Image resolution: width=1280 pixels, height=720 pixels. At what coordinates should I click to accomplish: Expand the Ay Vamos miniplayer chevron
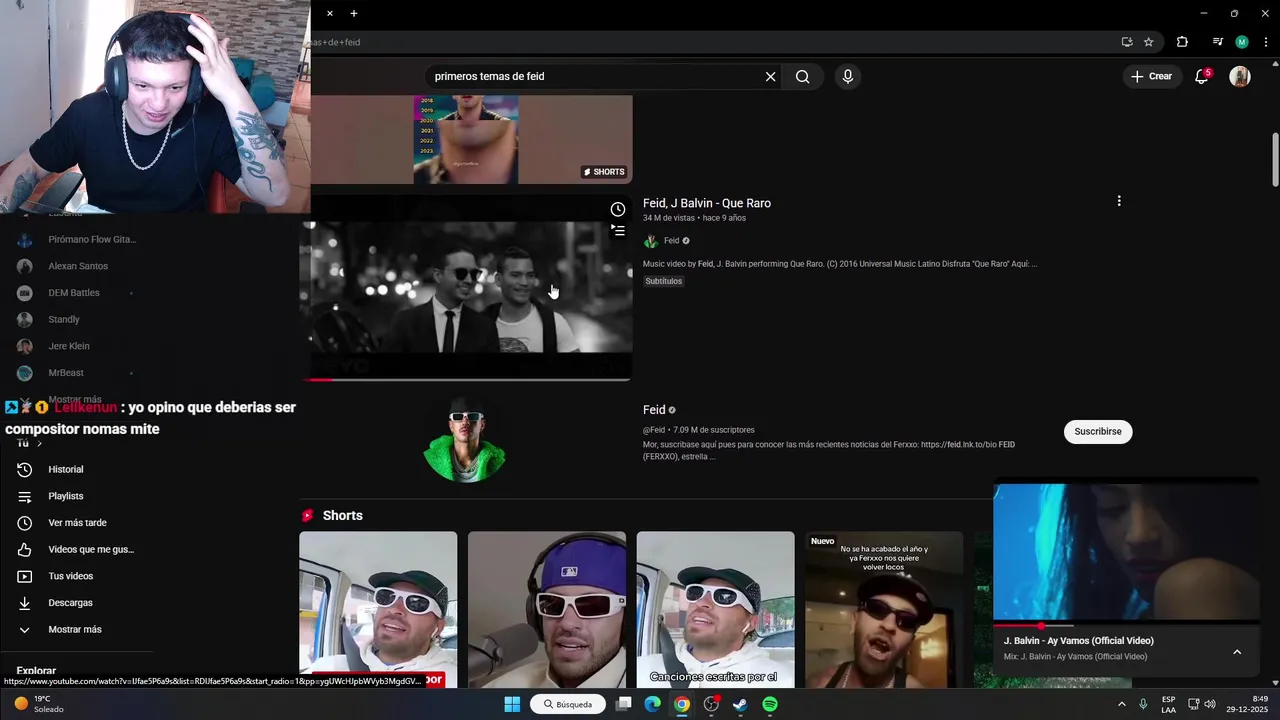[x=1237, y=652]
